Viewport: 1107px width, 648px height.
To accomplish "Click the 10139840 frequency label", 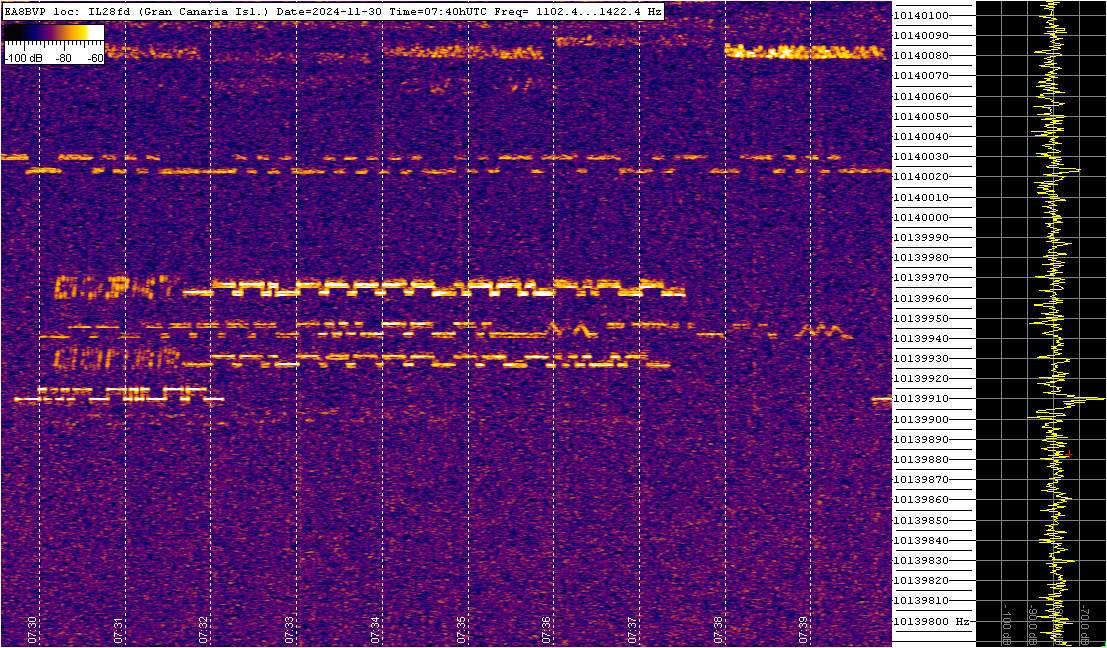I will click(921, 540).
